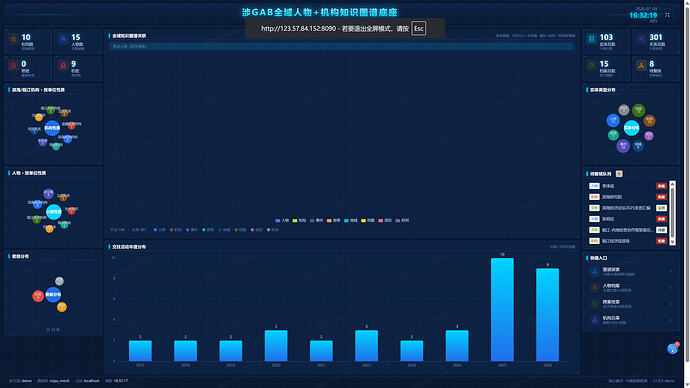Select the red icon beside the 9 count

coord(63,66)
